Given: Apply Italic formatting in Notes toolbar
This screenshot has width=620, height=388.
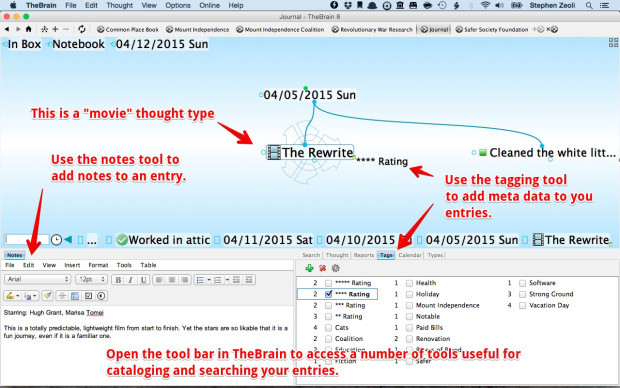Looking at the screenshot, I should click(x=130, y=280).
